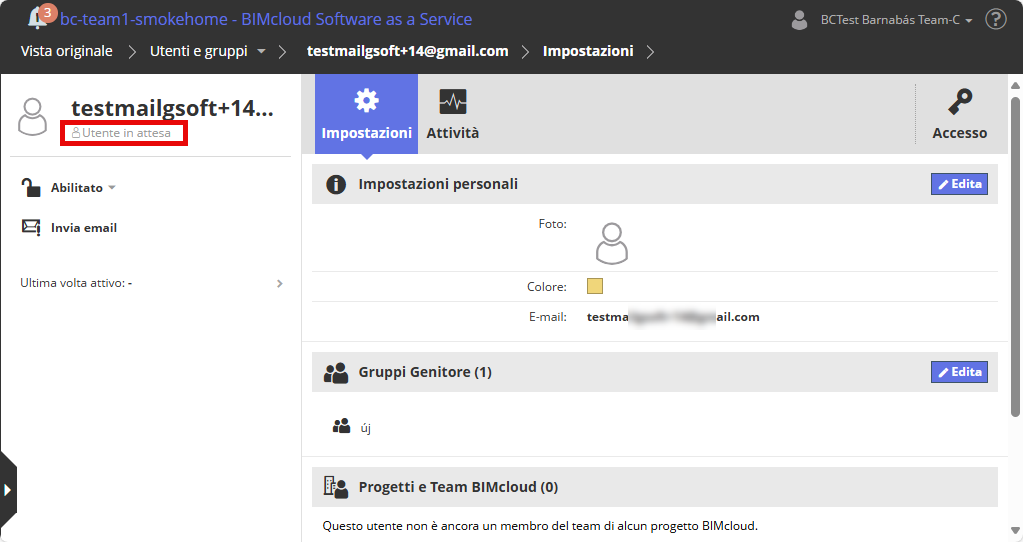Click the yellow Colore swatch
1023x542 pixels.
pos(595,286)
